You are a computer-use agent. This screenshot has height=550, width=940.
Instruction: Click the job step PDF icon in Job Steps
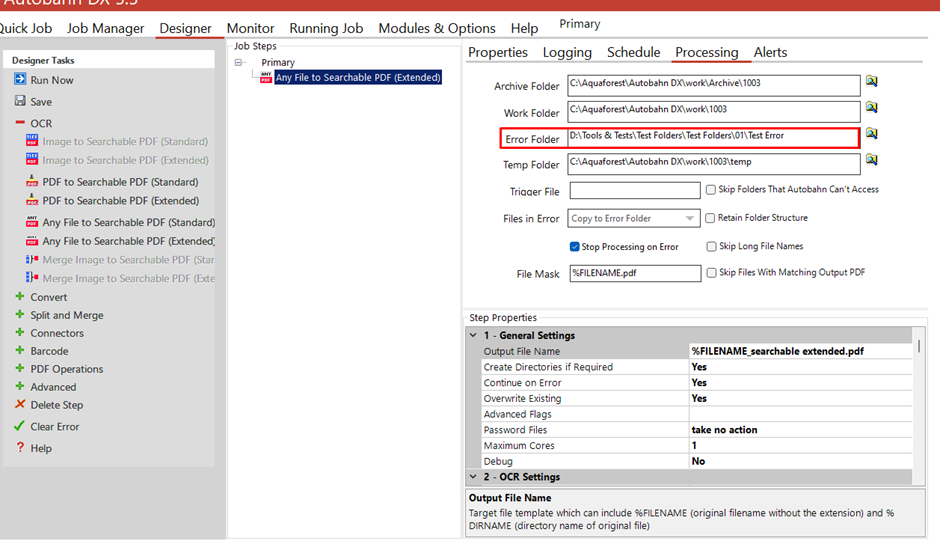(266, 77)
